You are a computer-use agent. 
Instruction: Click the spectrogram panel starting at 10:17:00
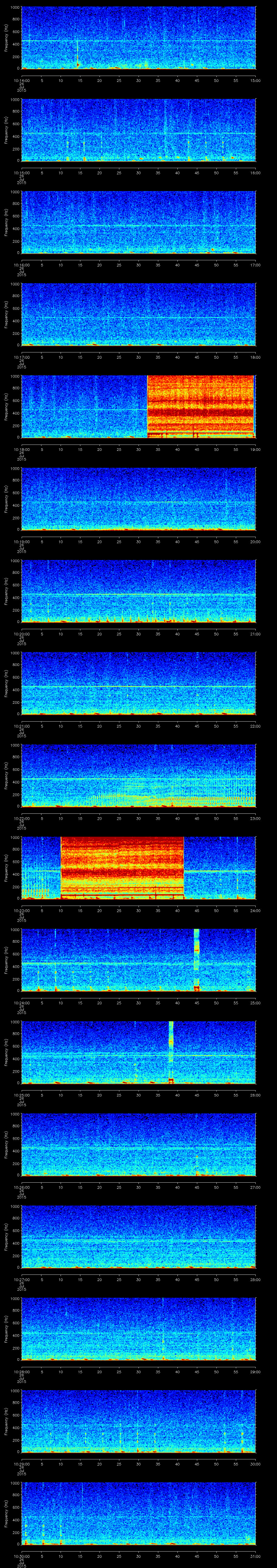138,315
